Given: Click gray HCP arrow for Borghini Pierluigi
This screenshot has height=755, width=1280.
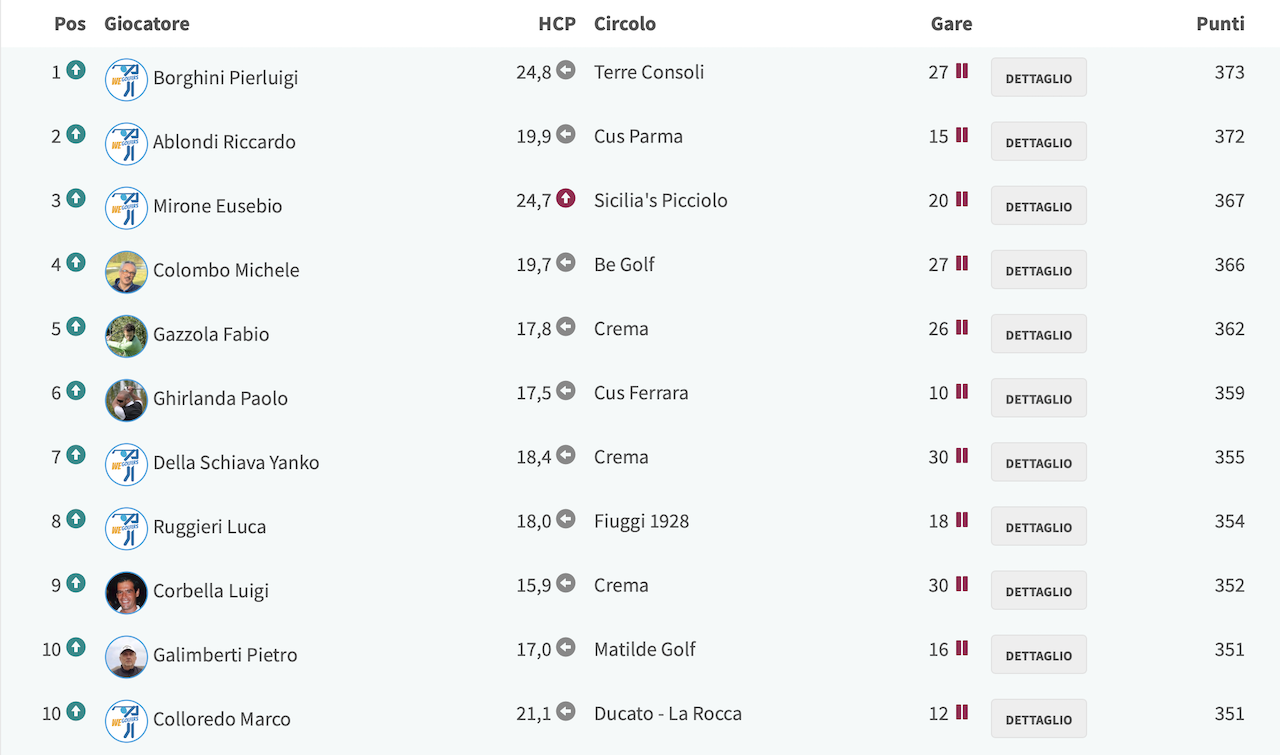Looking at the screenshot, I should (566, 70).
